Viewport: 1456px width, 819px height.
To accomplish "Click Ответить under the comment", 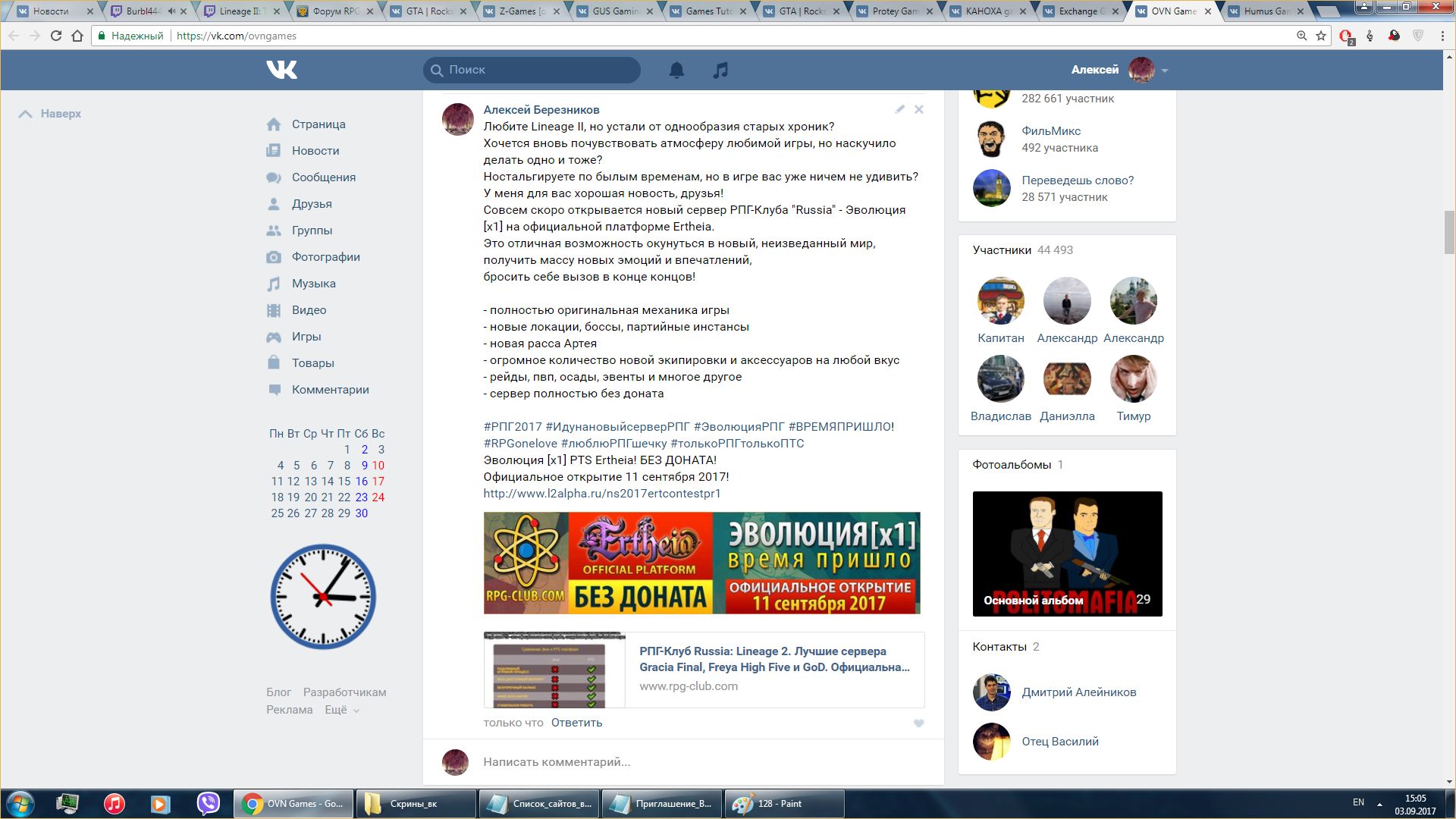I will coord(576,723).
